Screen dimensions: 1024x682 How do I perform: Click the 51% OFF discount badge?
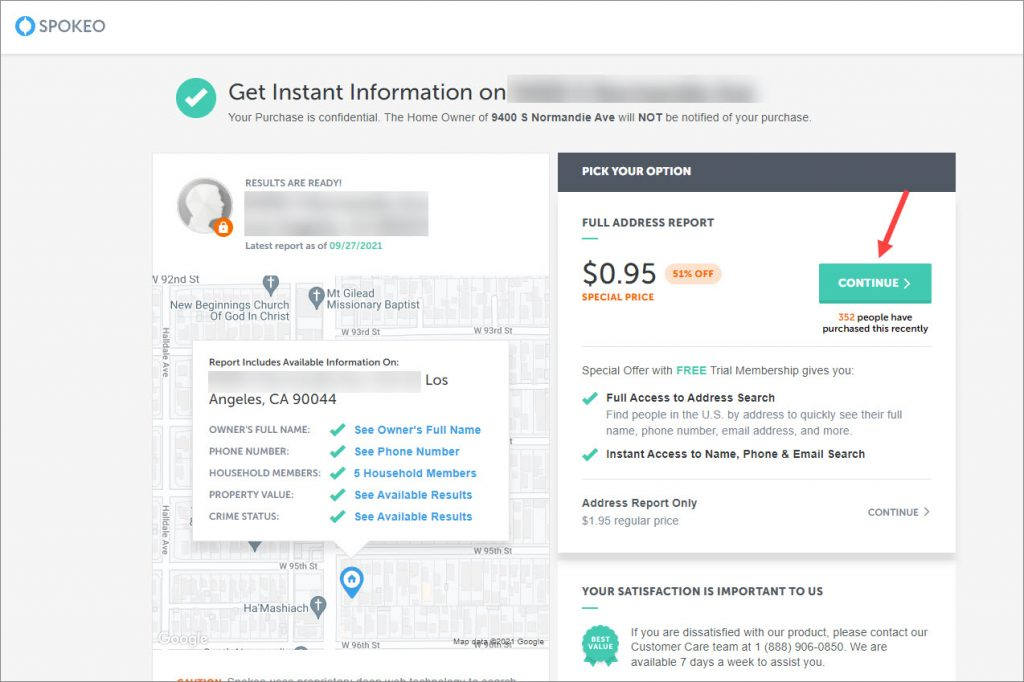pos(693,274)
